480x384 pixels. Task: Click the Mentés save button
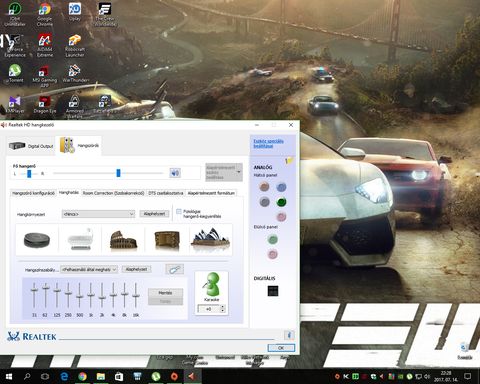coord(165,293)
